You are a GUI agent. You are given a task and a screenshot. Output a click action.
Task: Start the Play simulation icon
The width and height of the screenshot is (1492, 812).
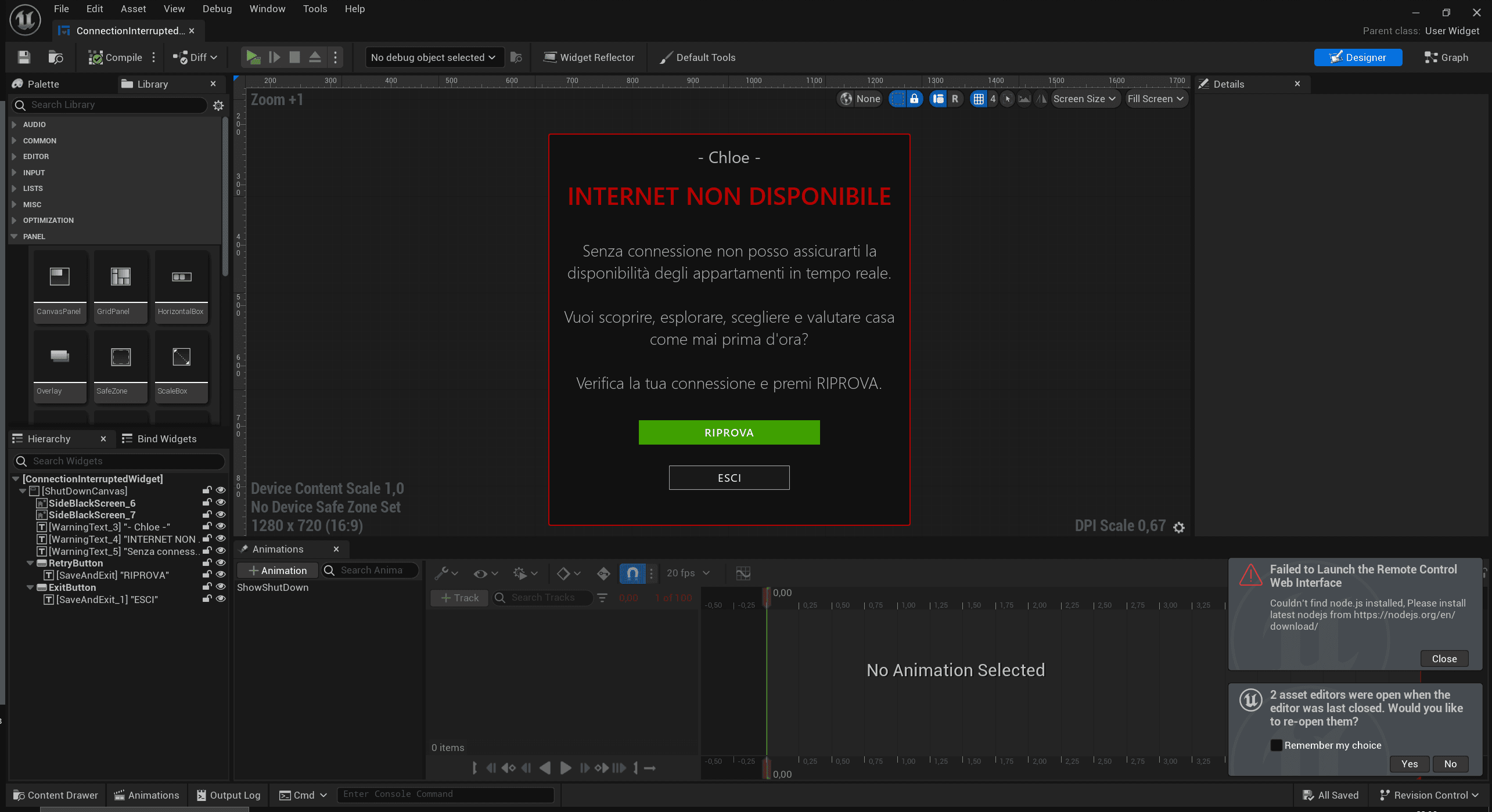tap(253, 57)
